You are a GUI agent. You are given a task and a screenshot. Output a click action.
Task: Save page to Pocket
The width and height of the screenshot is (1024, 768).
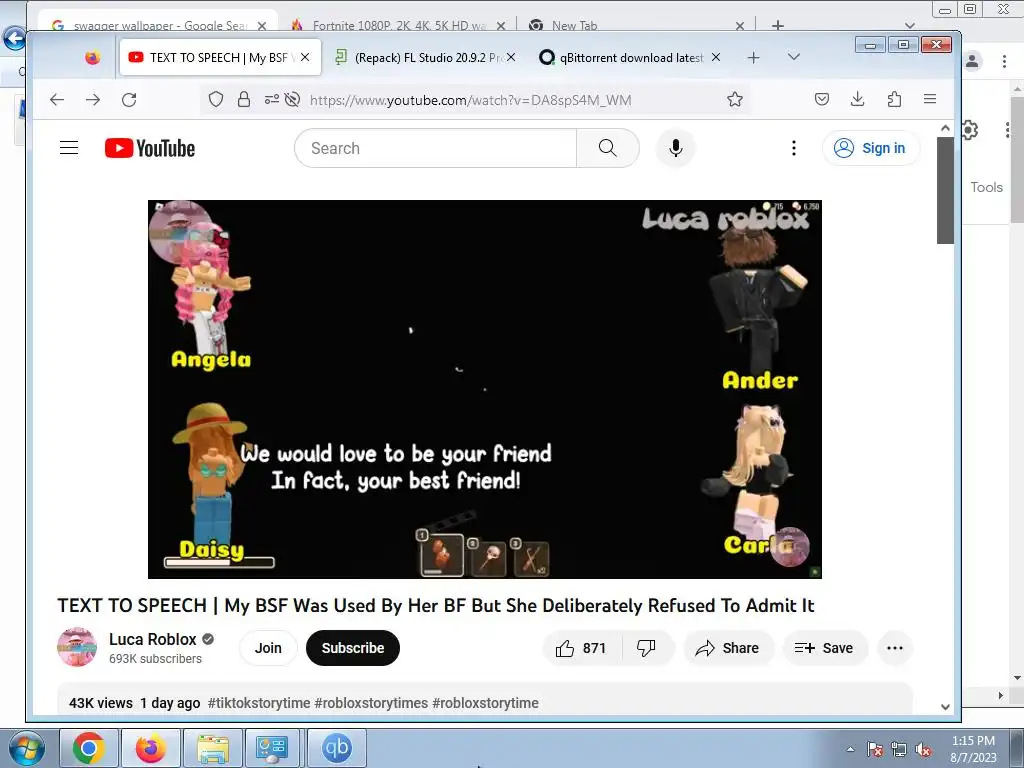point(822,99)
